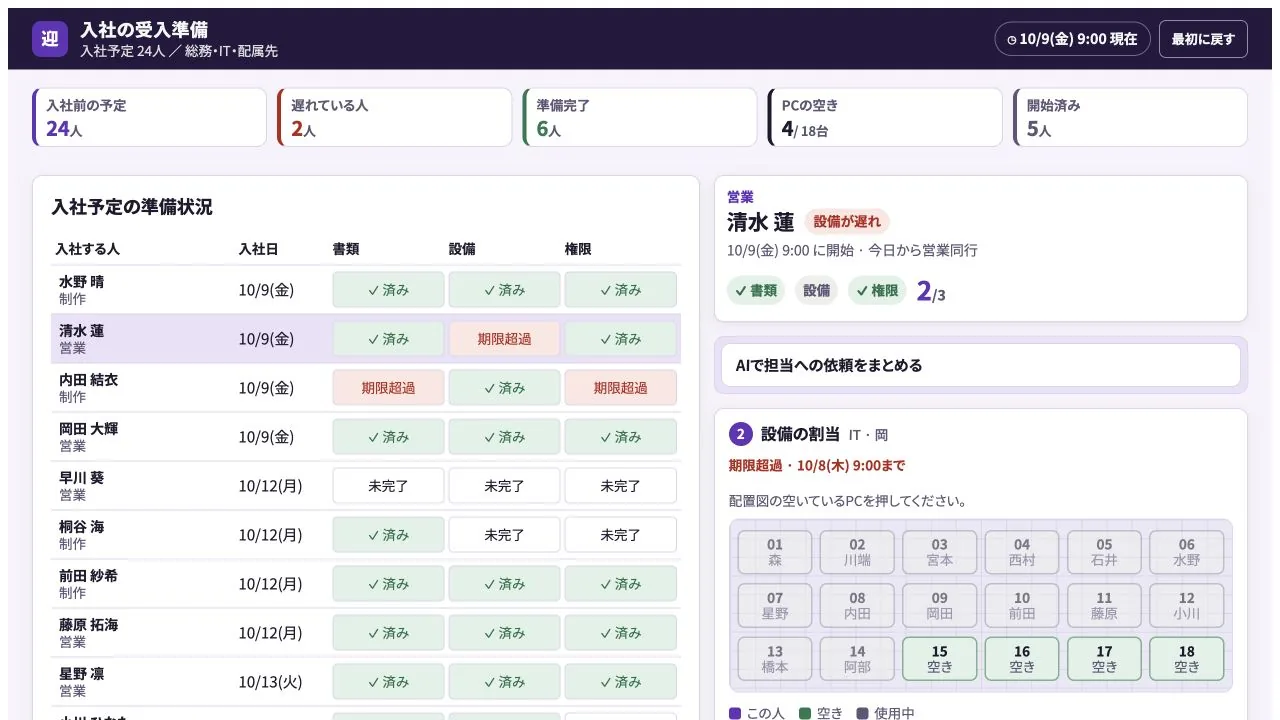Click occupied seat 11 藤原
The height and width of the screenshot is (720, 1280).
tap(1104, 606)
